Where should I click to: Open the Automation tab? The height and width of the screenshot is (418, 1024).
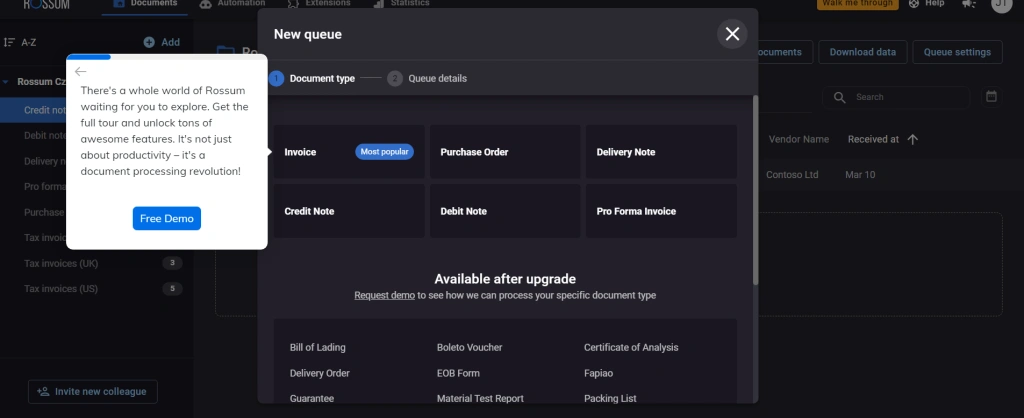232,3
